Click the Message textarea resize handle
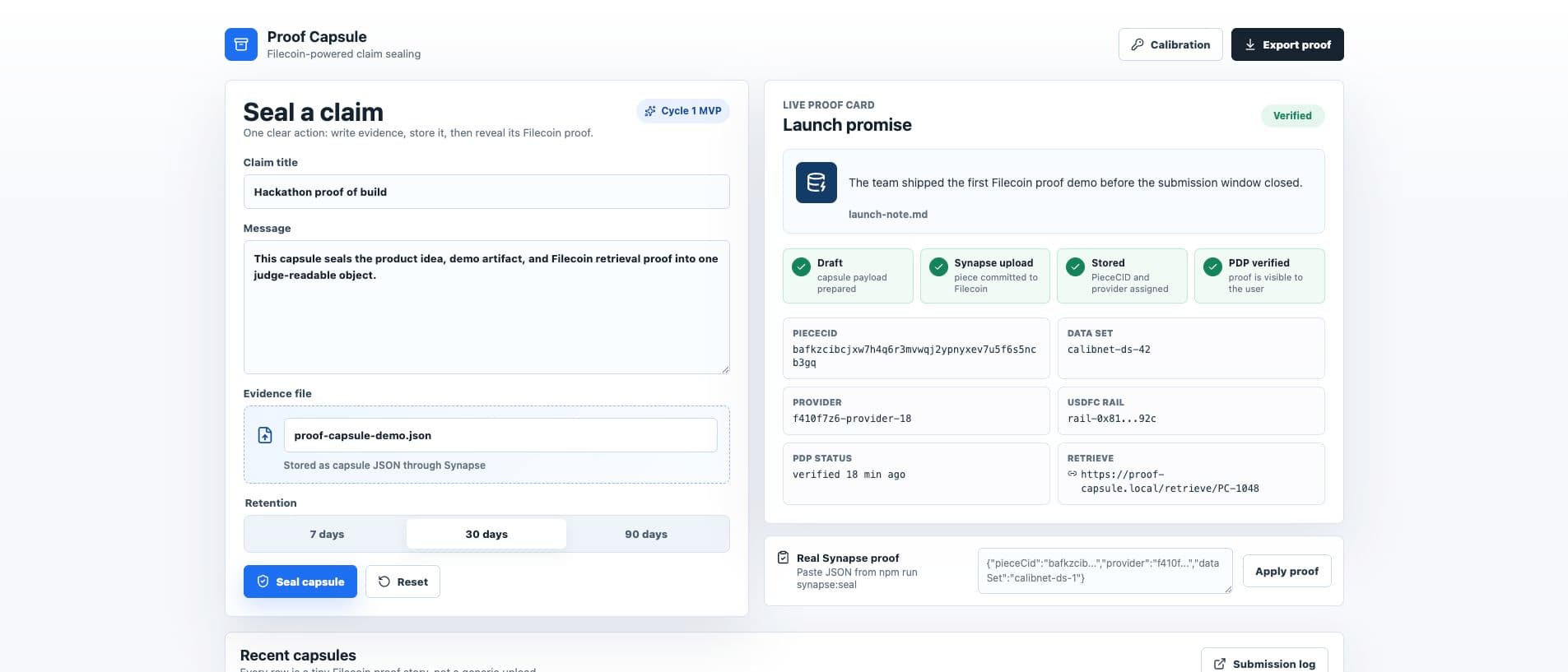The height and width of the screenshot is (672, 1568). [x=725, y=369]
